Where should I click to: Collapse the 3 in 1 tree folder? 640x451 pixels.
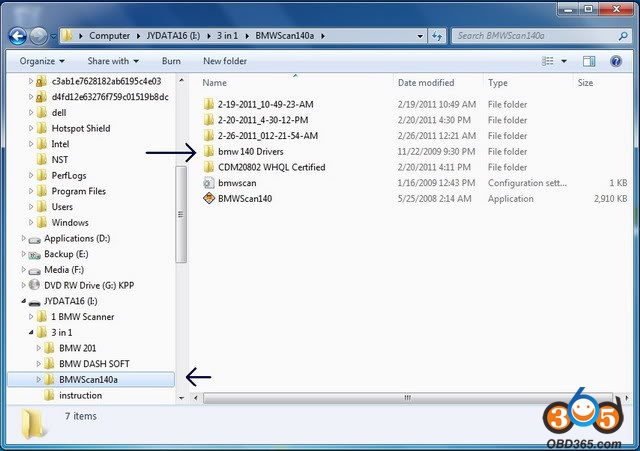(x=31, y=333)
